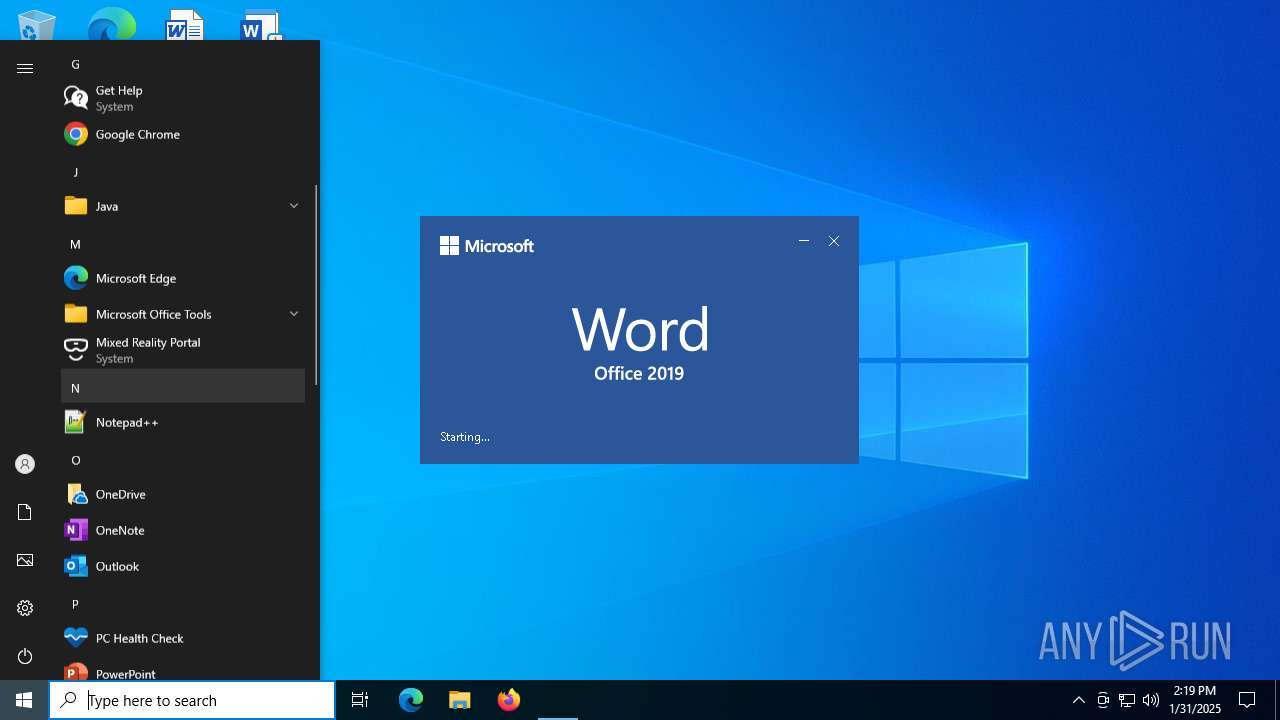Open Outlook from the app list
This screenshot has height=720, width=1280.
pyautogui.click(x=183, y=566)
